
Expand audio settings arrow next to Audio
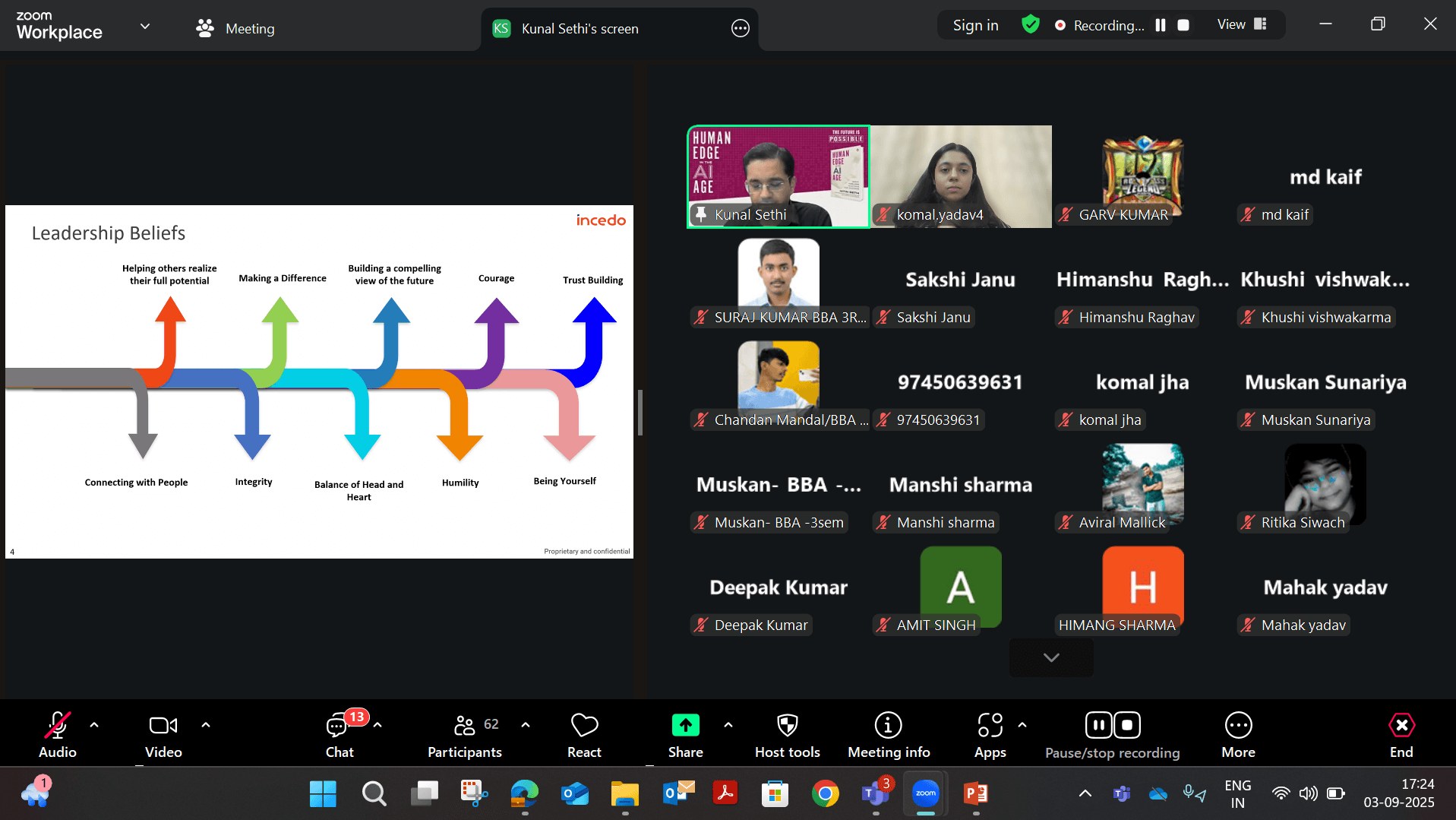coord(94,725)
